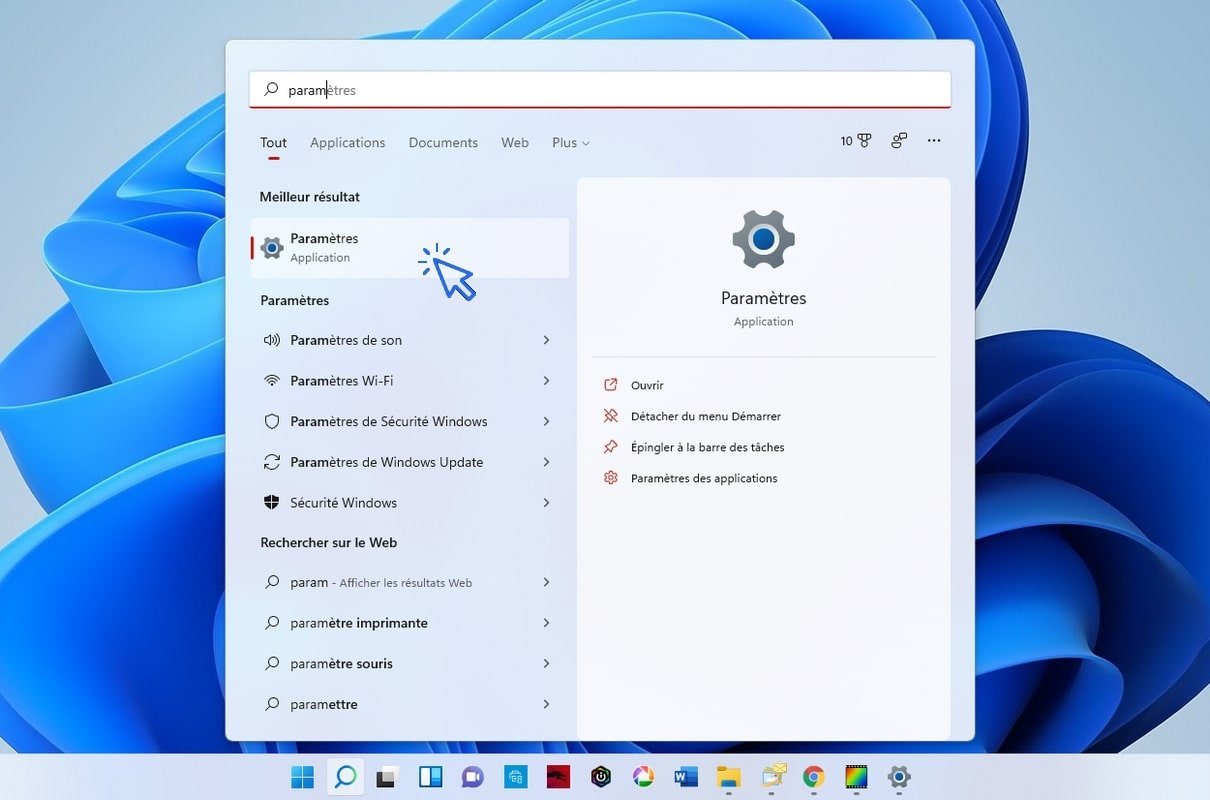
Task: Click the search box input field
Action: [x=600, y=89]
